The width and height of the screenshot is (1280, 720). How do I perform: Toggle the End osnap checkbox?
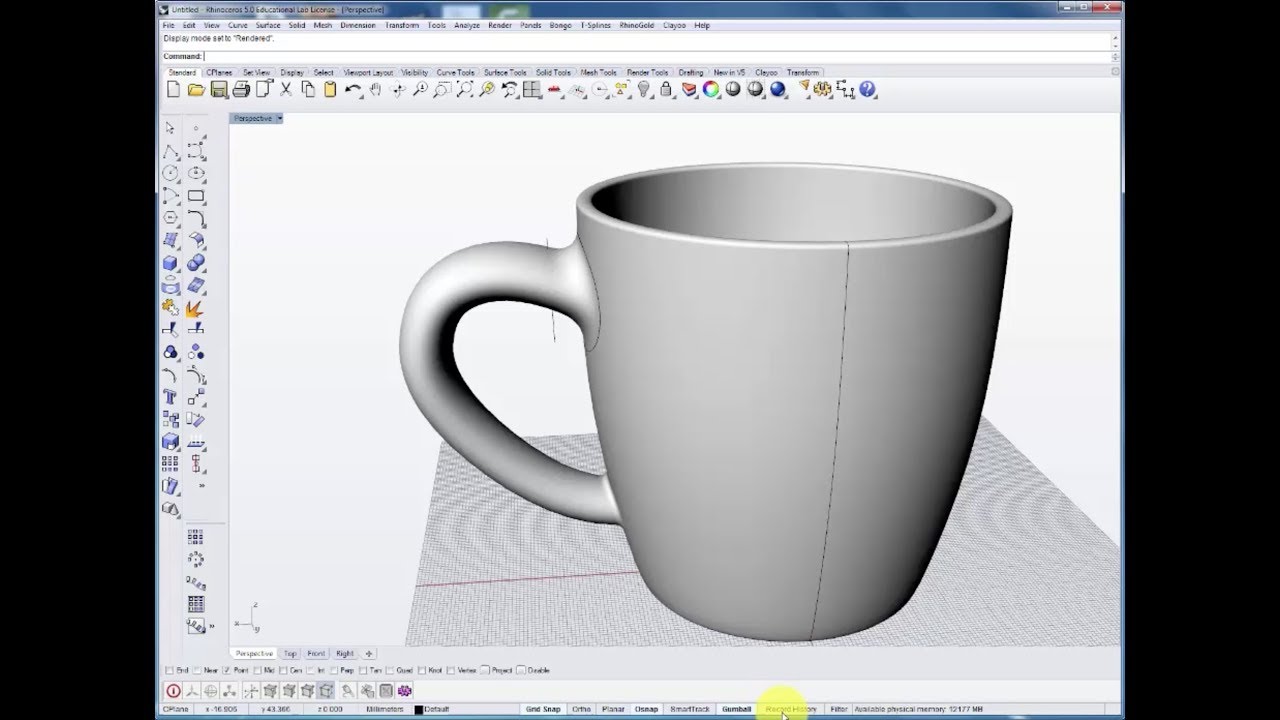coord(168,670)
